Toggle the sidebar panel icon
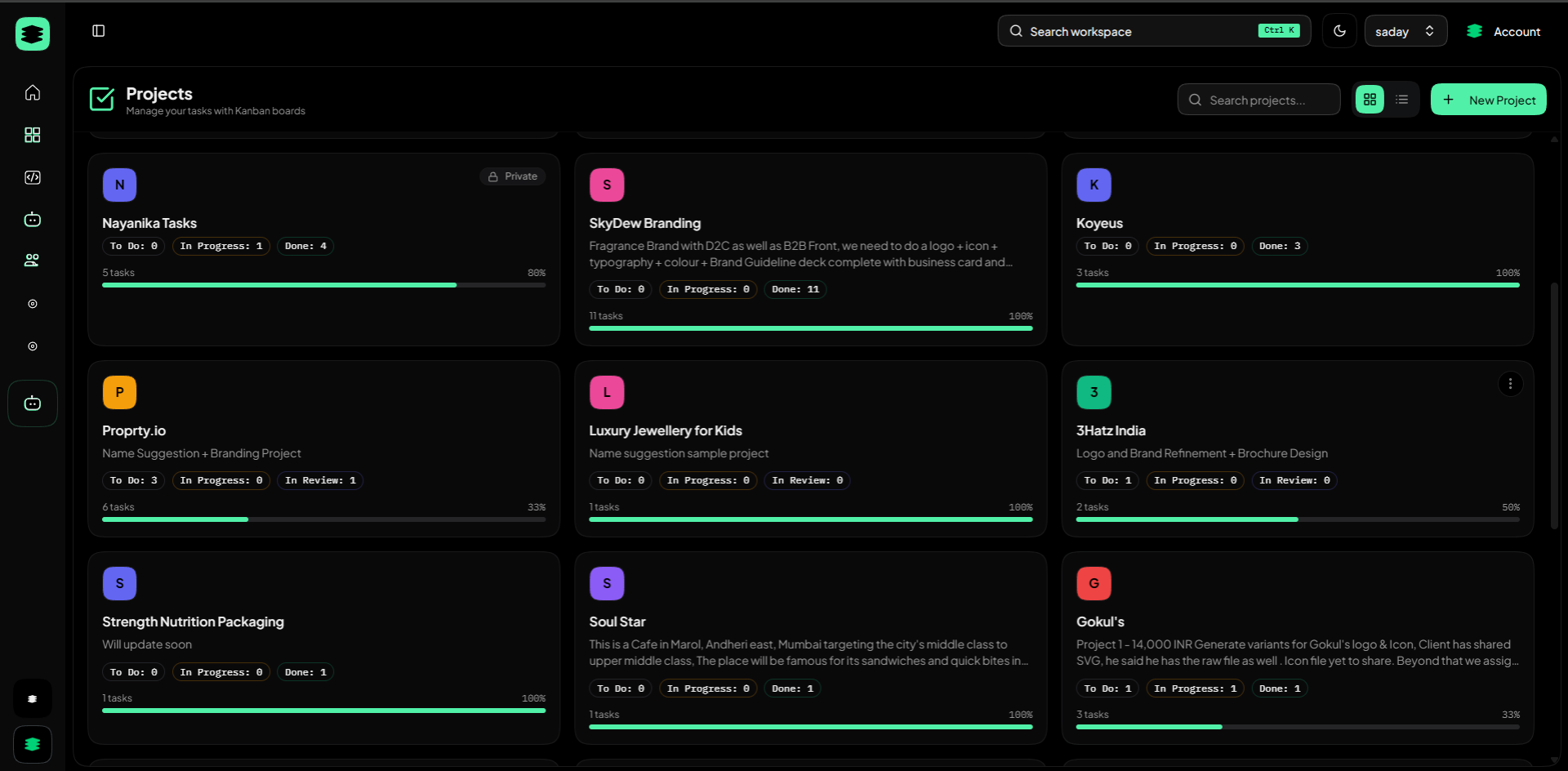This screenshot has width=1568, height=771. pyautogui.click(x=99, y=31)
